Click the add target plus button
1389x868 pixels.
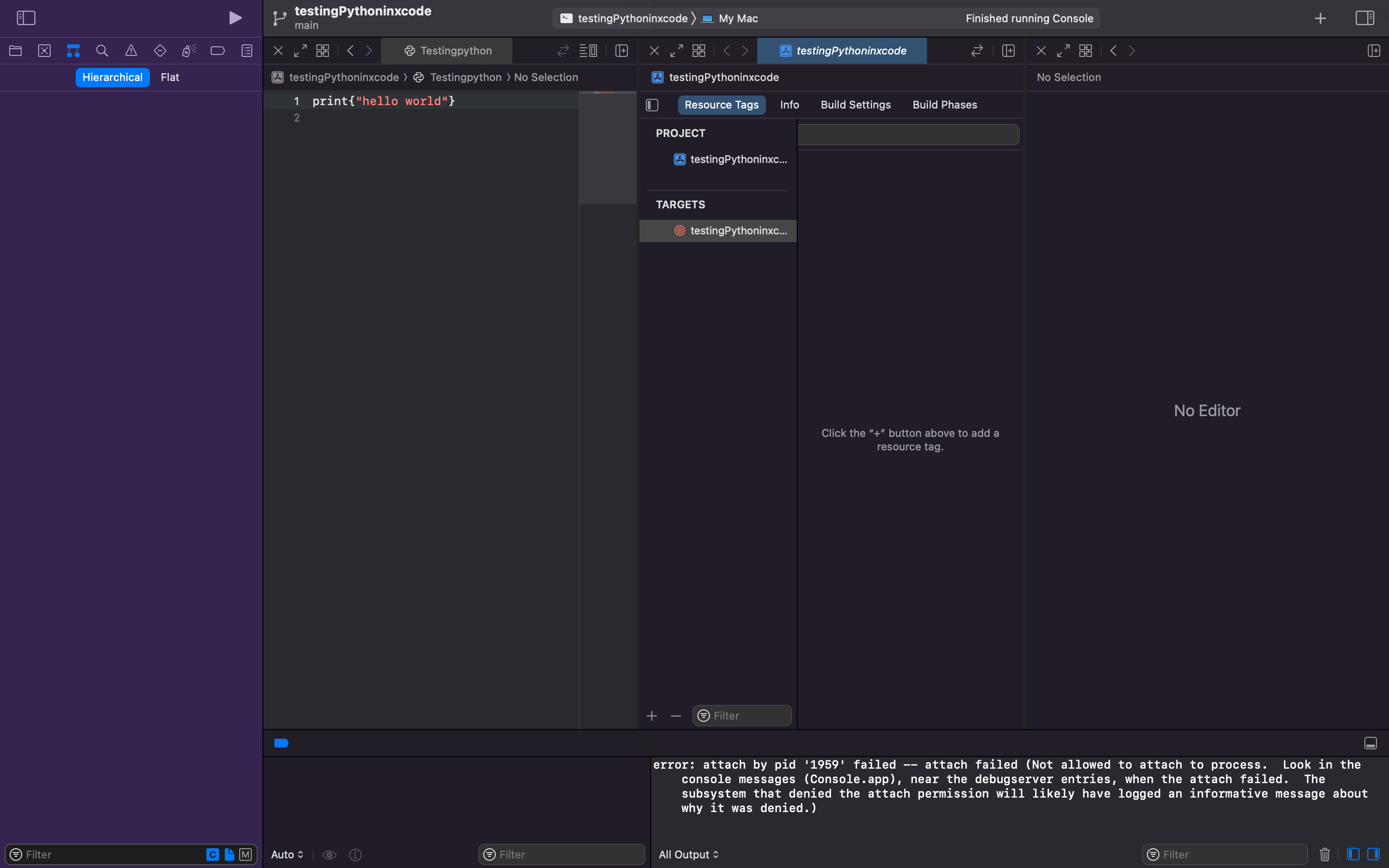652,716
